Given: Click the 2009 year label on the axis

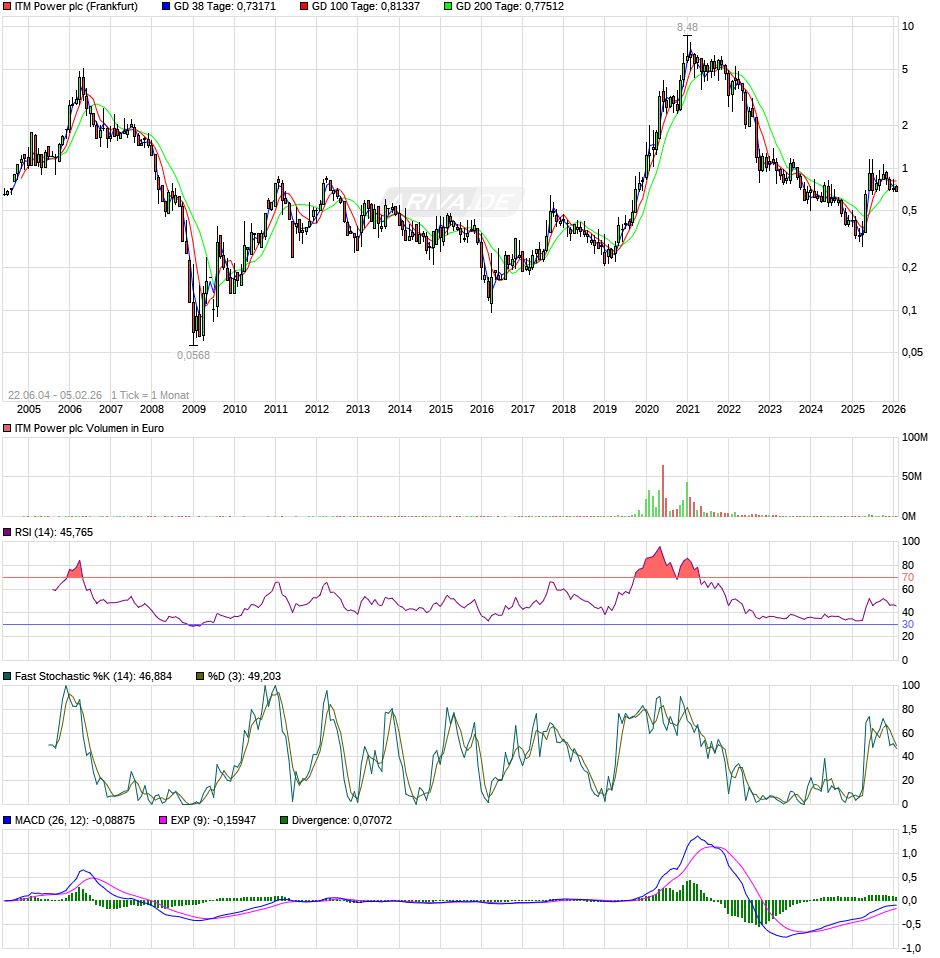Looking at the screenshot, I should [x=194, y=409].
